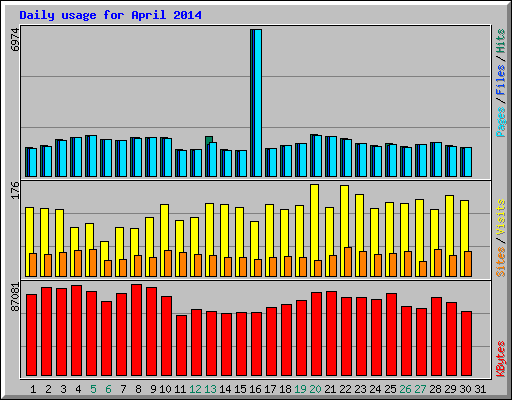
Task: Click day label 17 on the x-axis
Action: [x=270, y=389]
